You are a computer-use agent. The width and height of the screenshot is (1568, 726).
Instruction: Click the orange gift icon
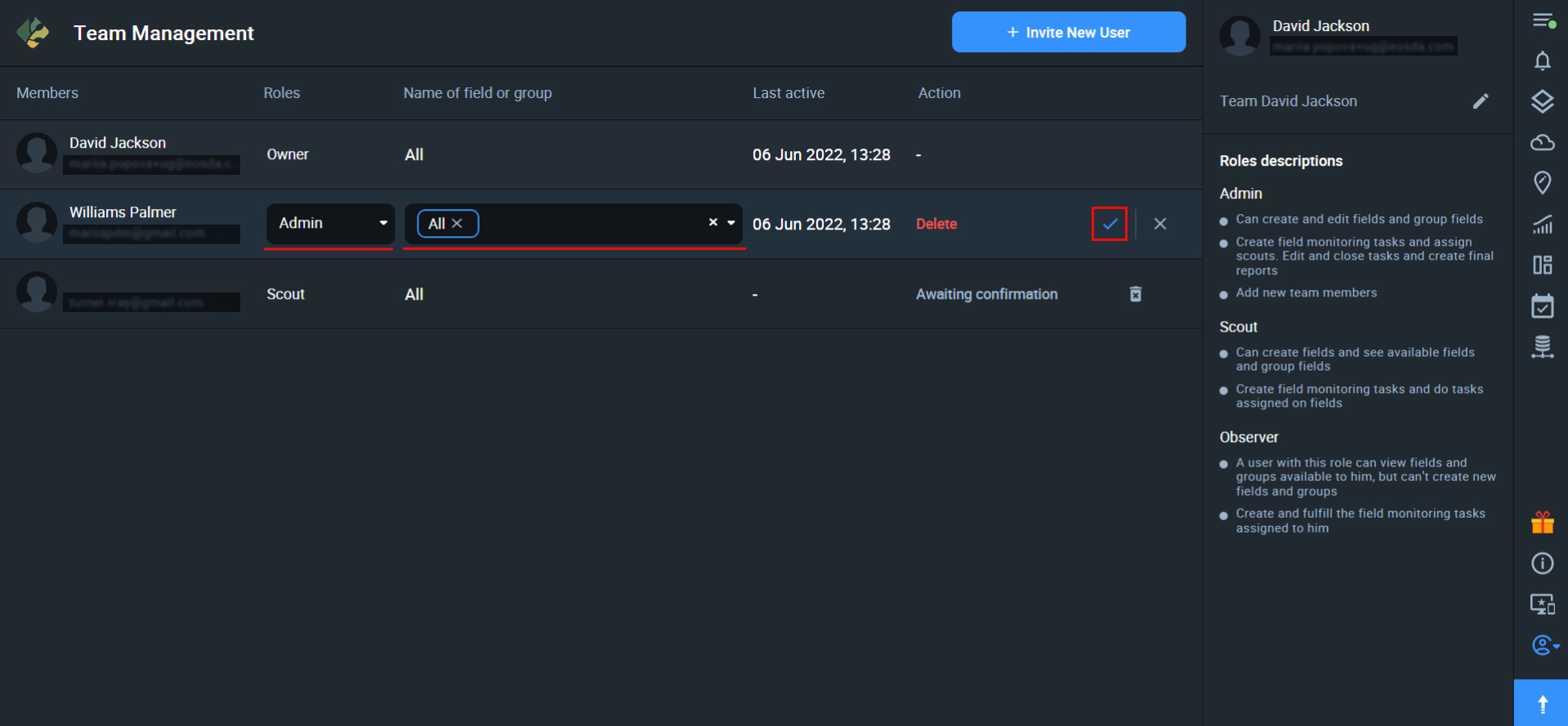pos(1542,523)
